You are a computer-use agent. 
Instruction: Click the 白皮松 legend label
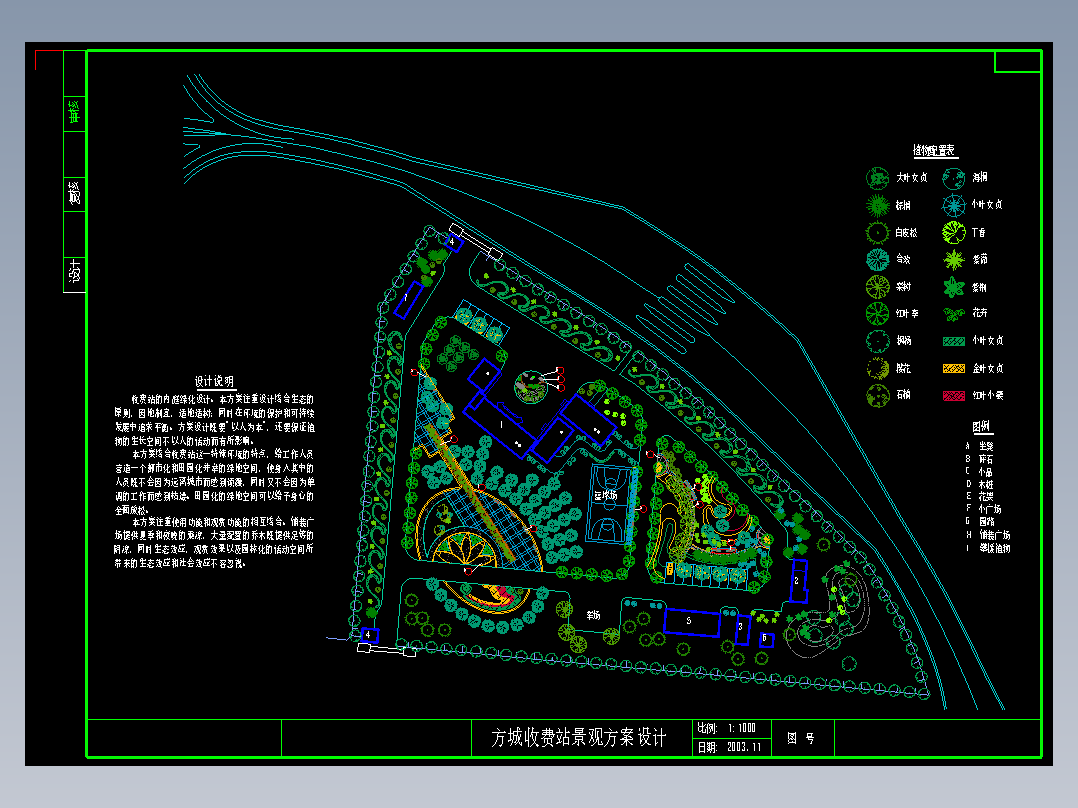click(906, 233)
